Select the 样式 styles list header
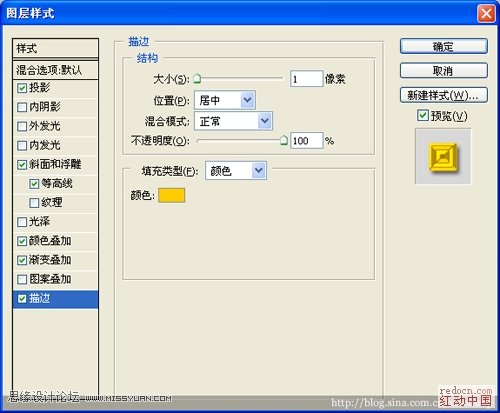The height and width of the screenshot is (413, 500). coord(55,48)
